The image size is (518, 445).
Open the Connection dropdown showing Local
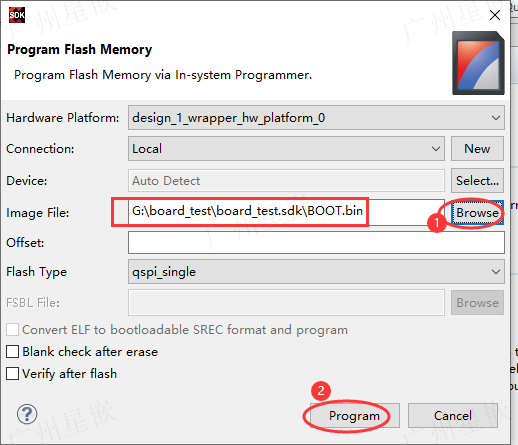coord(286,149)
